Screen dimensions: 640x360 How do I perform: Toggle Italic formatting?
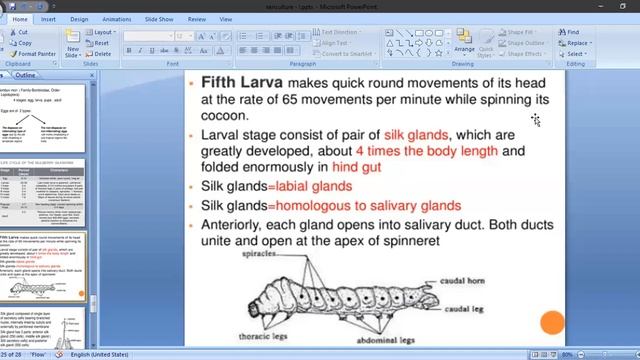point(140,51)
